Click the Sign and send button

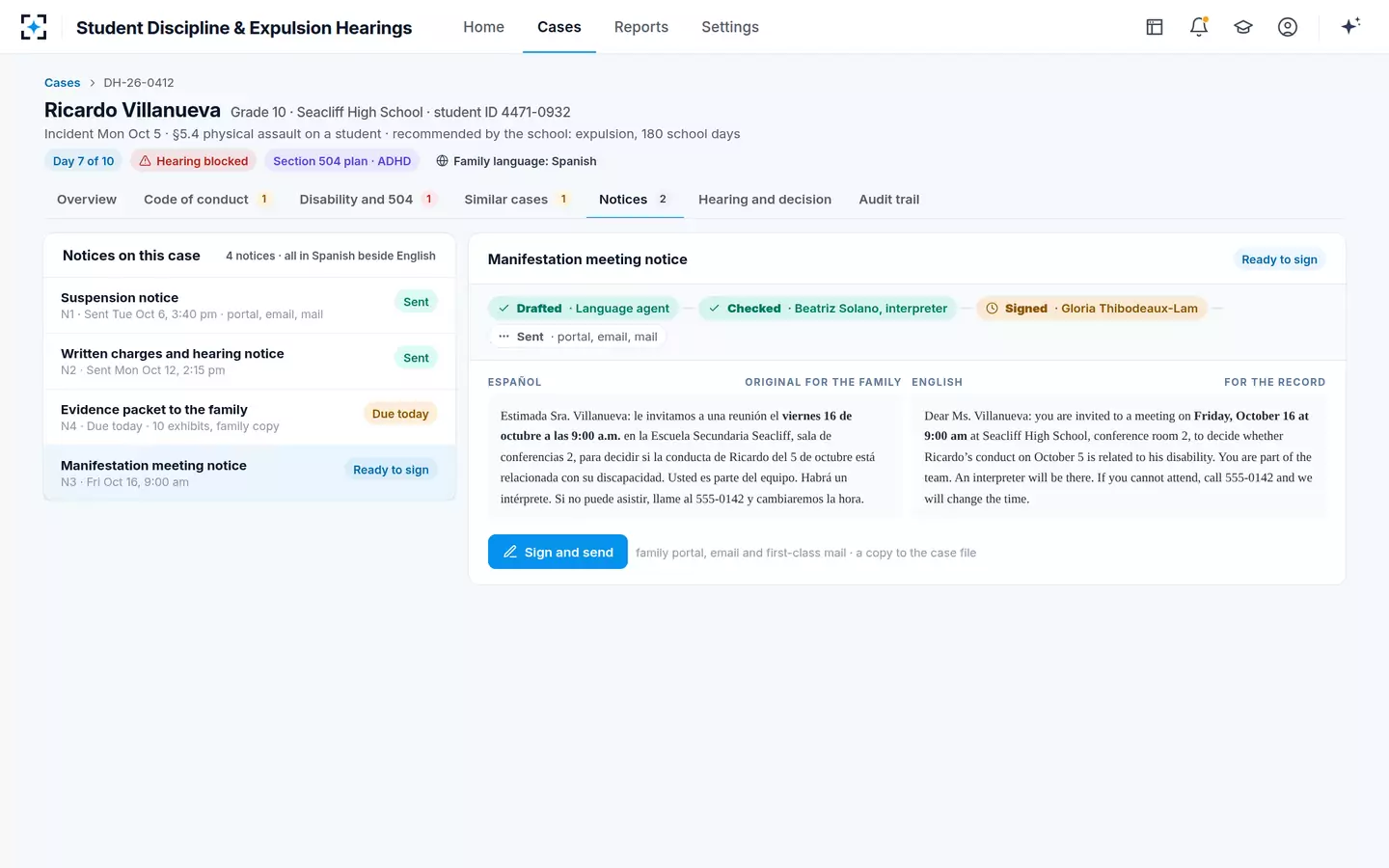pyautogui.click(x=558, y=552)
